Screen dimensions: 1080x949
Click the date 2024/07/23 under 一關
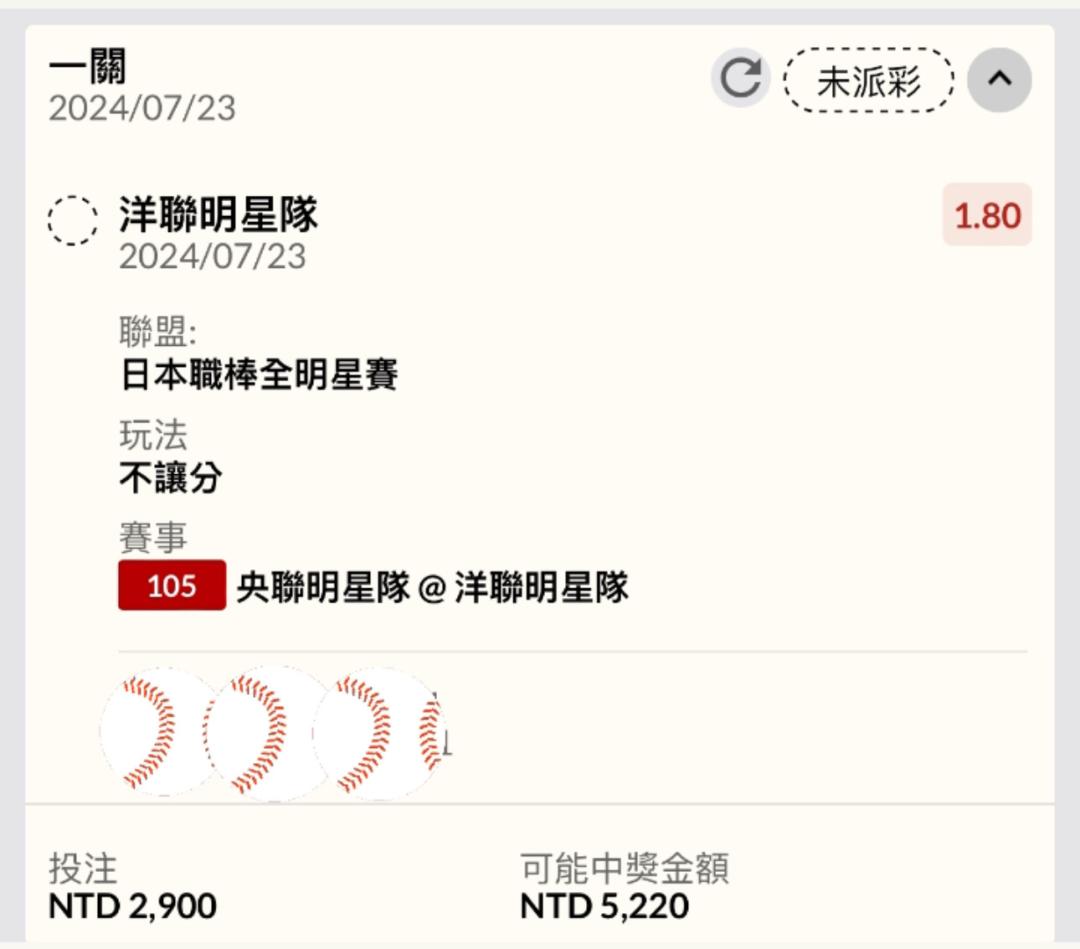click(142, 109)
